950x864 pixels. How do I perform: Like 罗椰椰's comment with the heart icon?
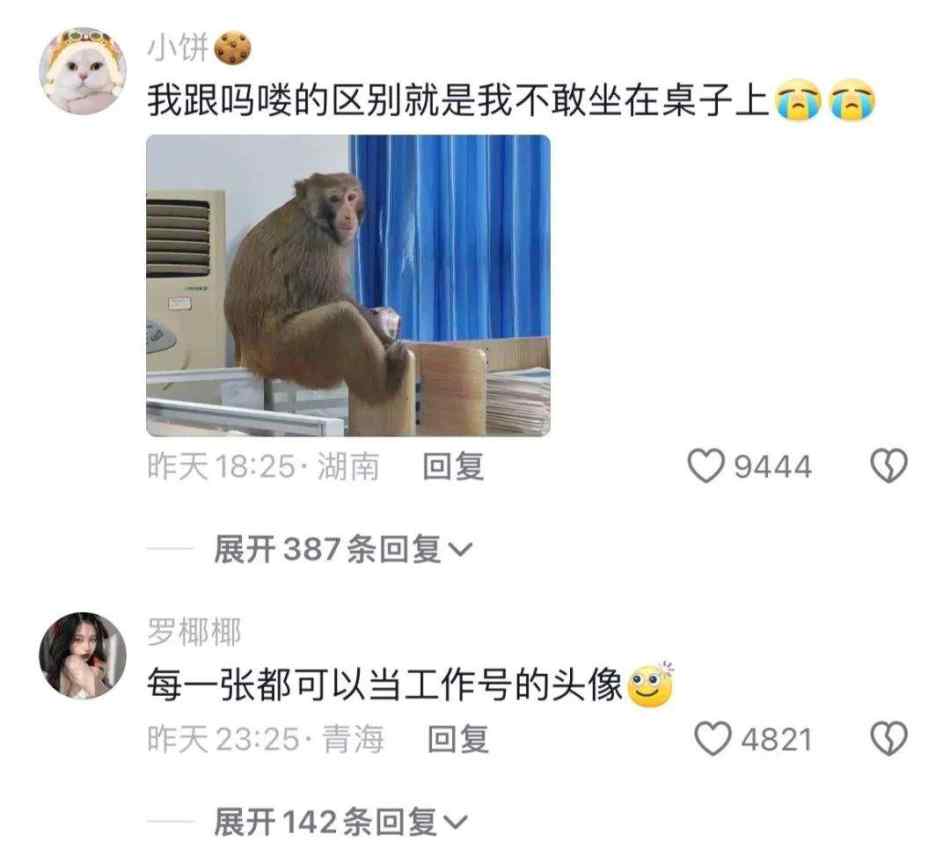(x=712, y=739)
